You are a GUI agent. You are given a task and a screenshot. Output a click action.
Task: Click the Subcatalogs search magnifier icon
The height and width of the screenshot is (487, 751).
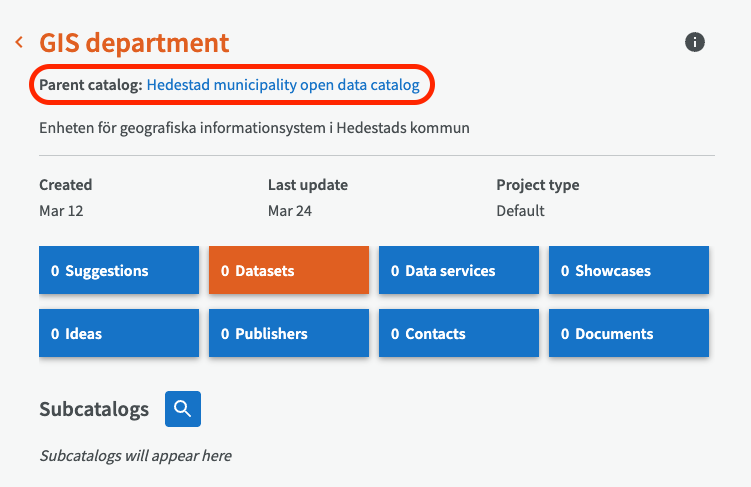point(183,408)
